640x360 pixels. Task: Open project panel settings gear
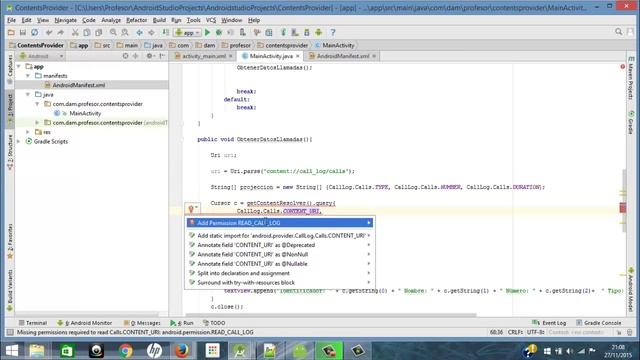pos(149,56)
